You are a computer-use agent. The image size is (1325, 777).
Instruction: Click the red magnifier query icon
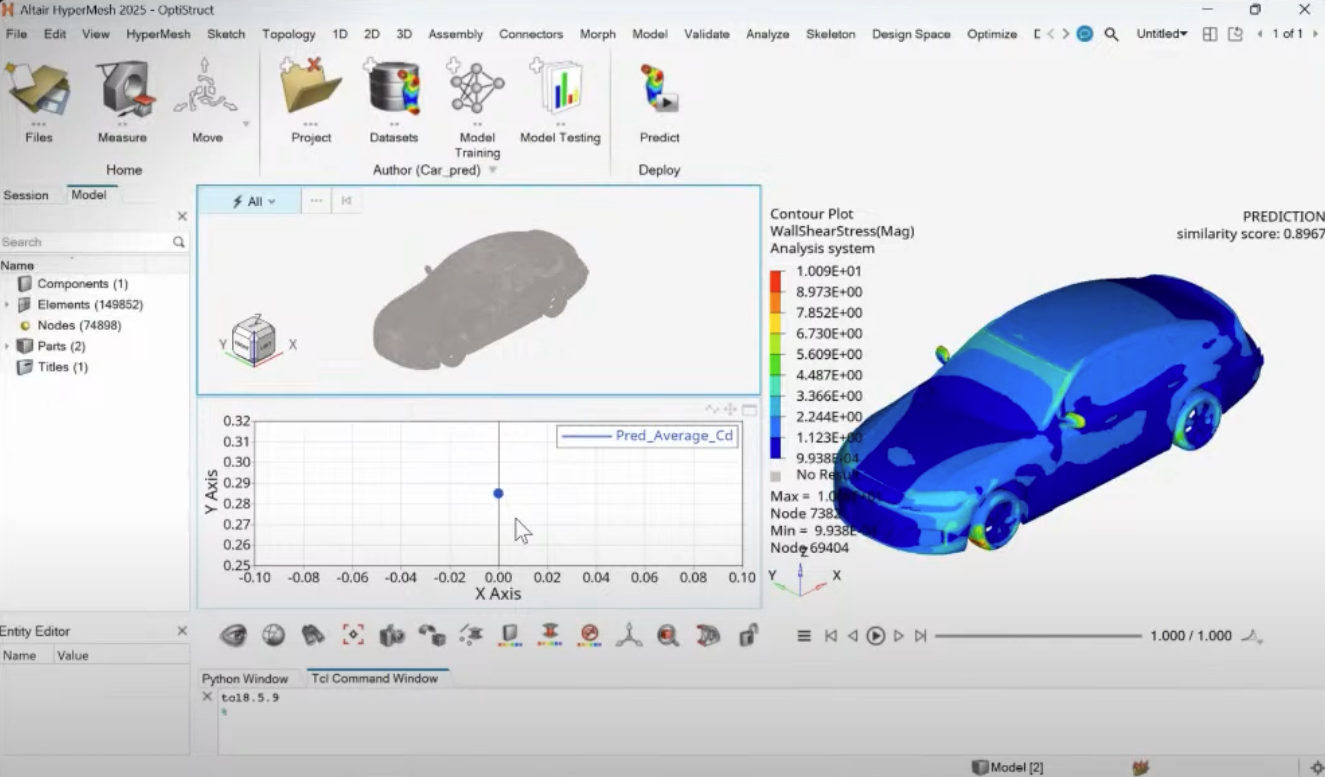[x=668, y=635]
